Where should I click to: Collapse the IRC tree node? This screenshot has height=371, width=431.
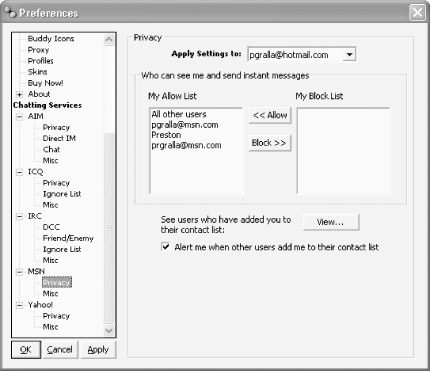[19, 216]
